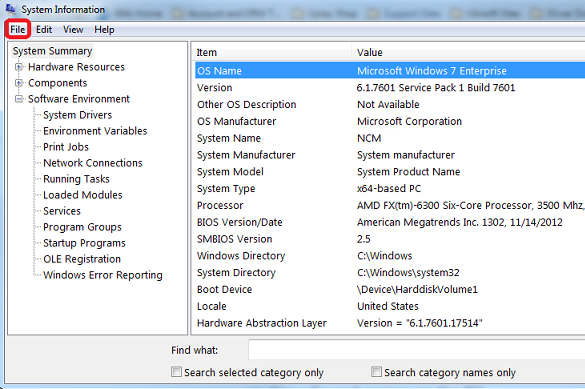Select Windows Error Reporting in the tree
This screenshot has height=389, width=585.
[103, 275]
